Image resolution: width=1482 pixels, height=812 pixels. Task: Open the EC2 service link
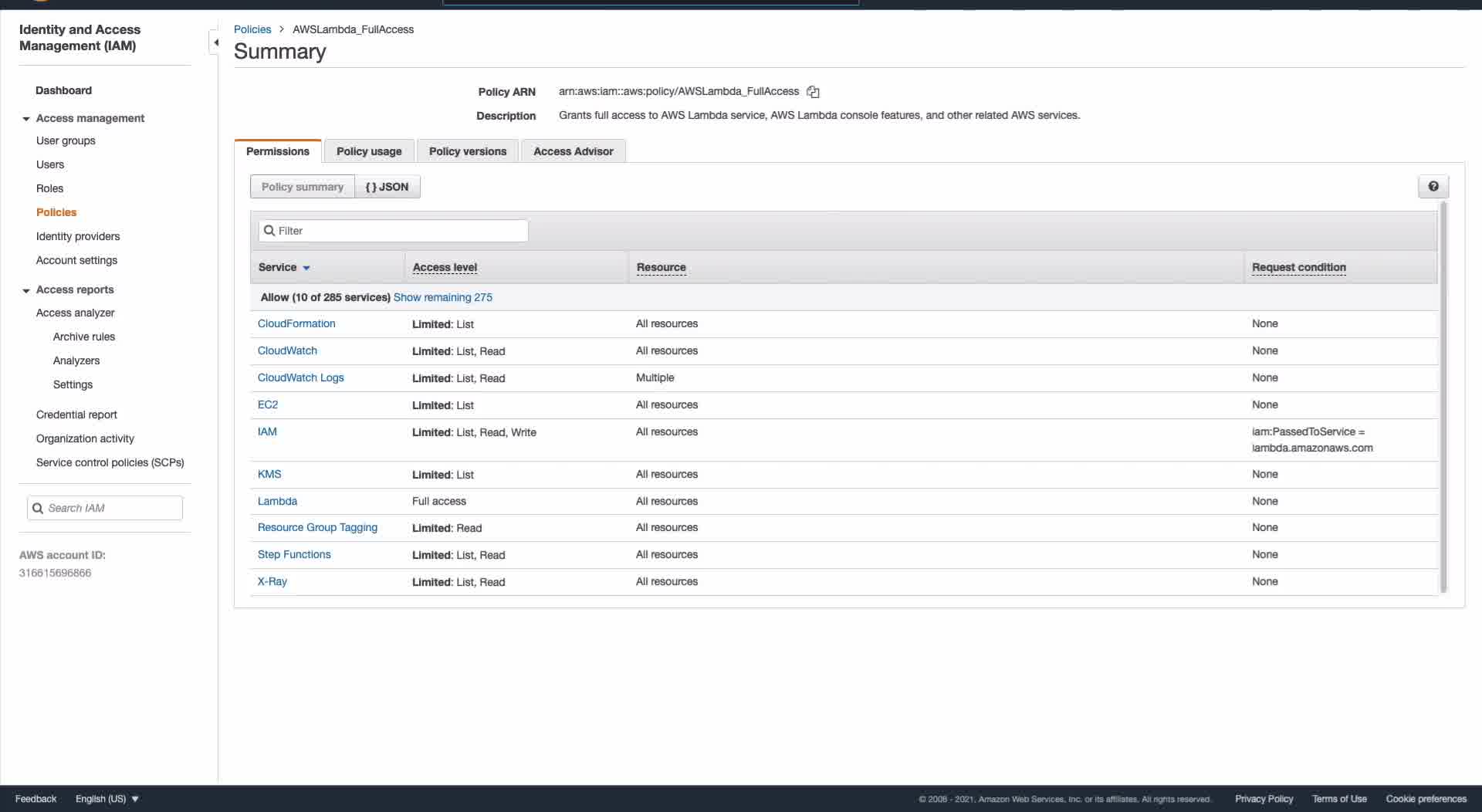point(268,404)
